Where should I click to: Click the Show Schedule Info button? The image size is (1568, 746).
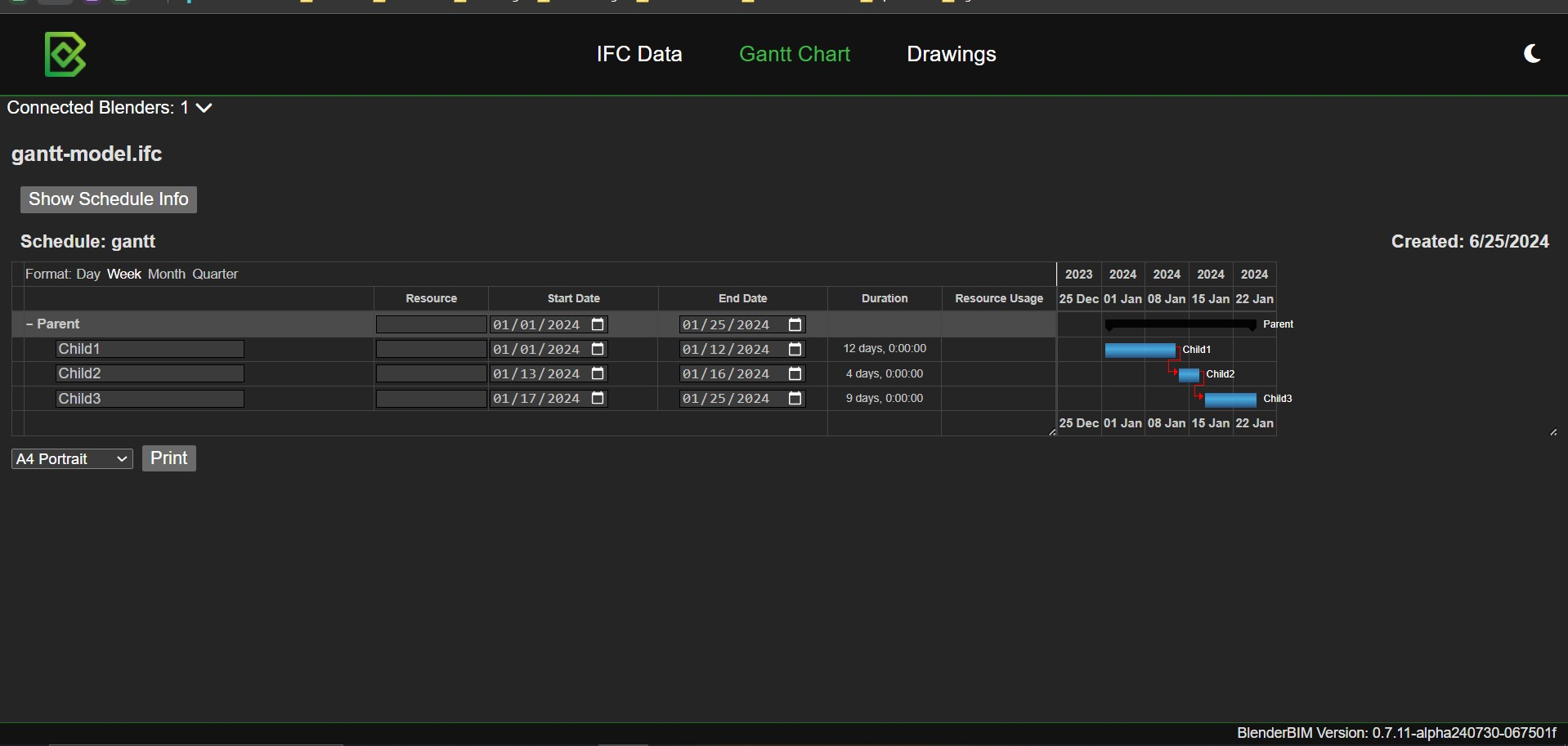click(x=109, y=199)
